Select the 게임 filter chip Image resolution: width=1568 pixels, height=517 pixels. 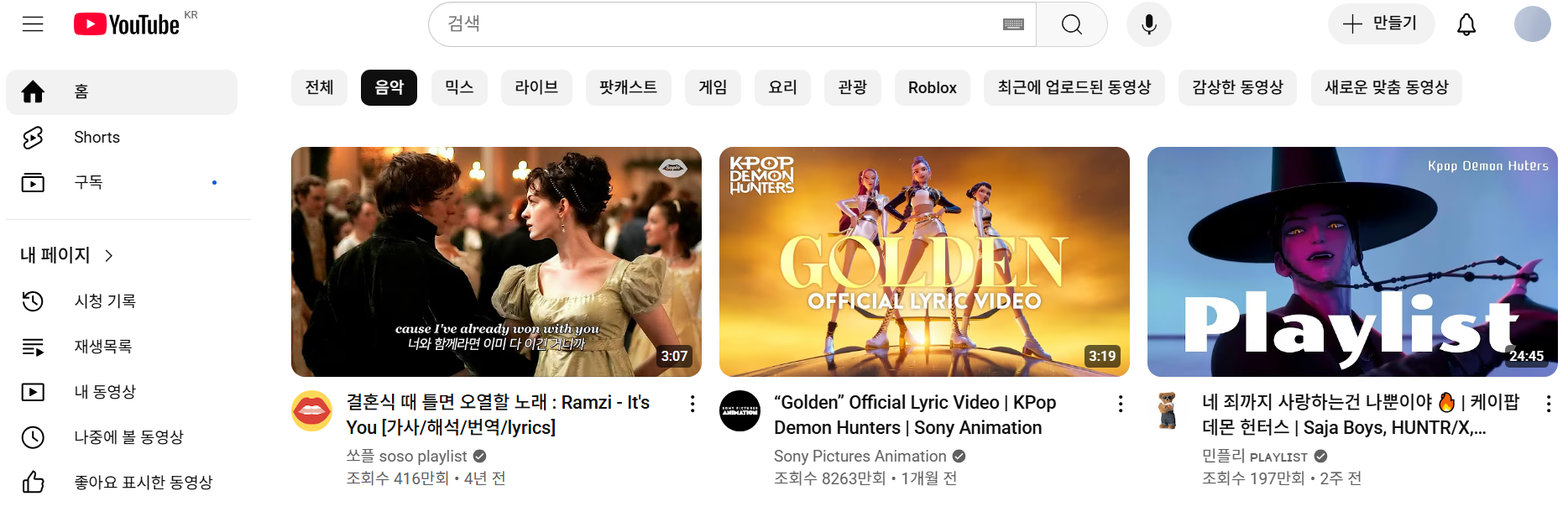[713, 87]
